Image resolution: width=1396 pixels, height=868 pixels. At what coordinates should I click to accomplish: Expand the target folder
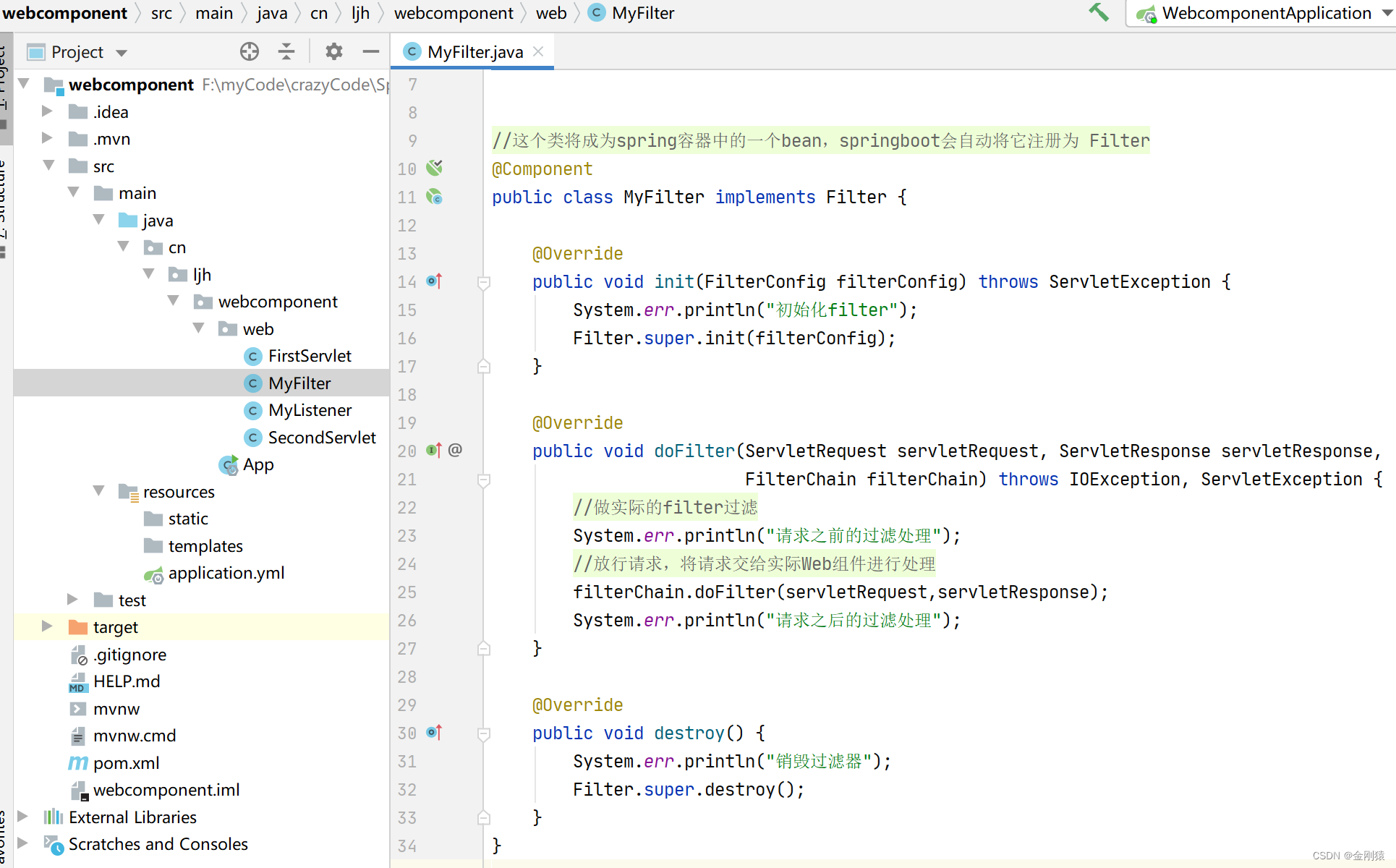point(47,626)
